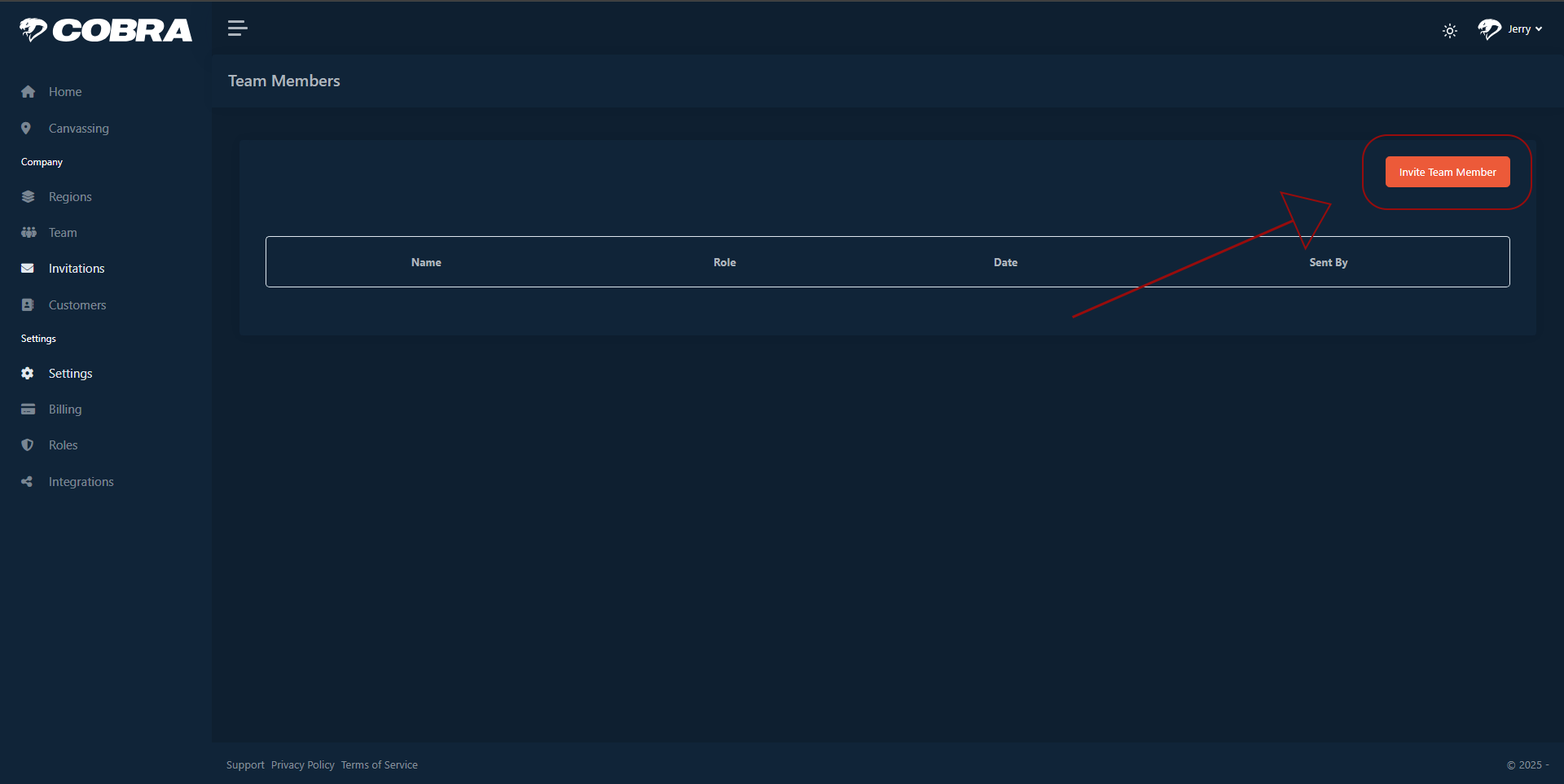This screenshot has height=784, width=1564.
Task: Click the Cobra logo in the sidebar
Action: (x=106, y=30)
